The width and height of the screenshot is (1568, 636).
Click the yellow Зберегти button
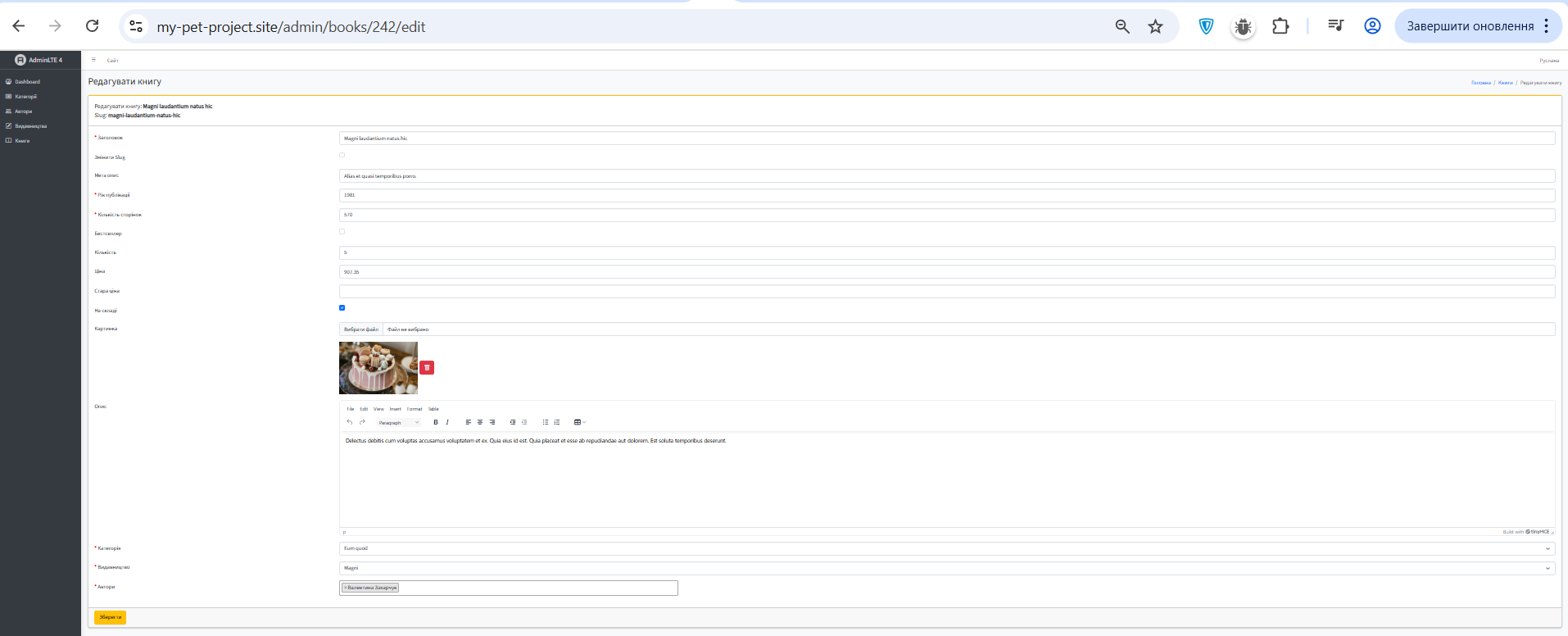[x=110, y=617]
